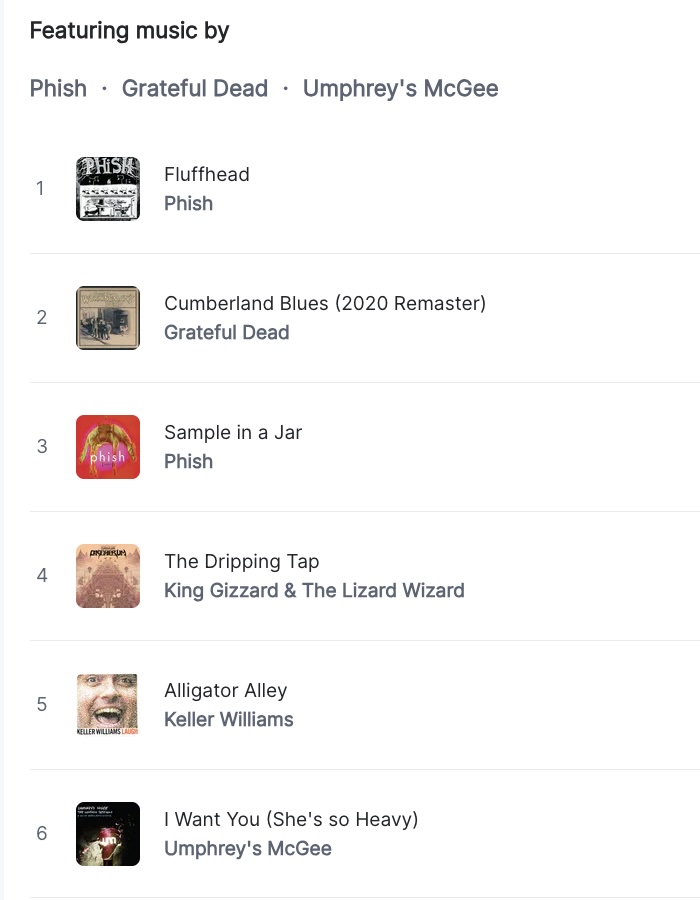Select the Alligator Alley track title

[x=225, y=690]
